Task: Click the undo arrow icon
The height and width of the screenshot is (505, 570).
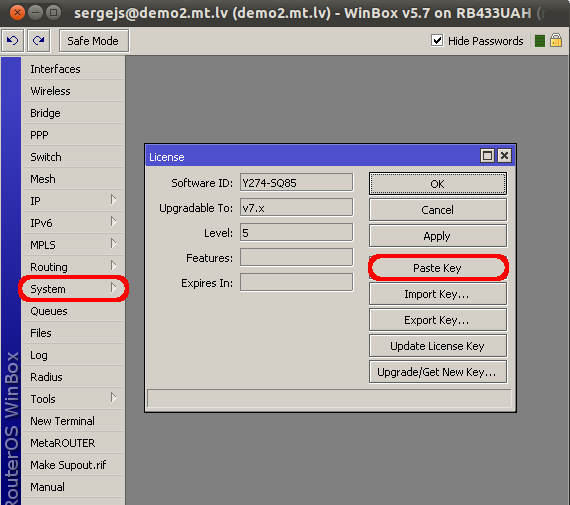Action: pos(13,41)
